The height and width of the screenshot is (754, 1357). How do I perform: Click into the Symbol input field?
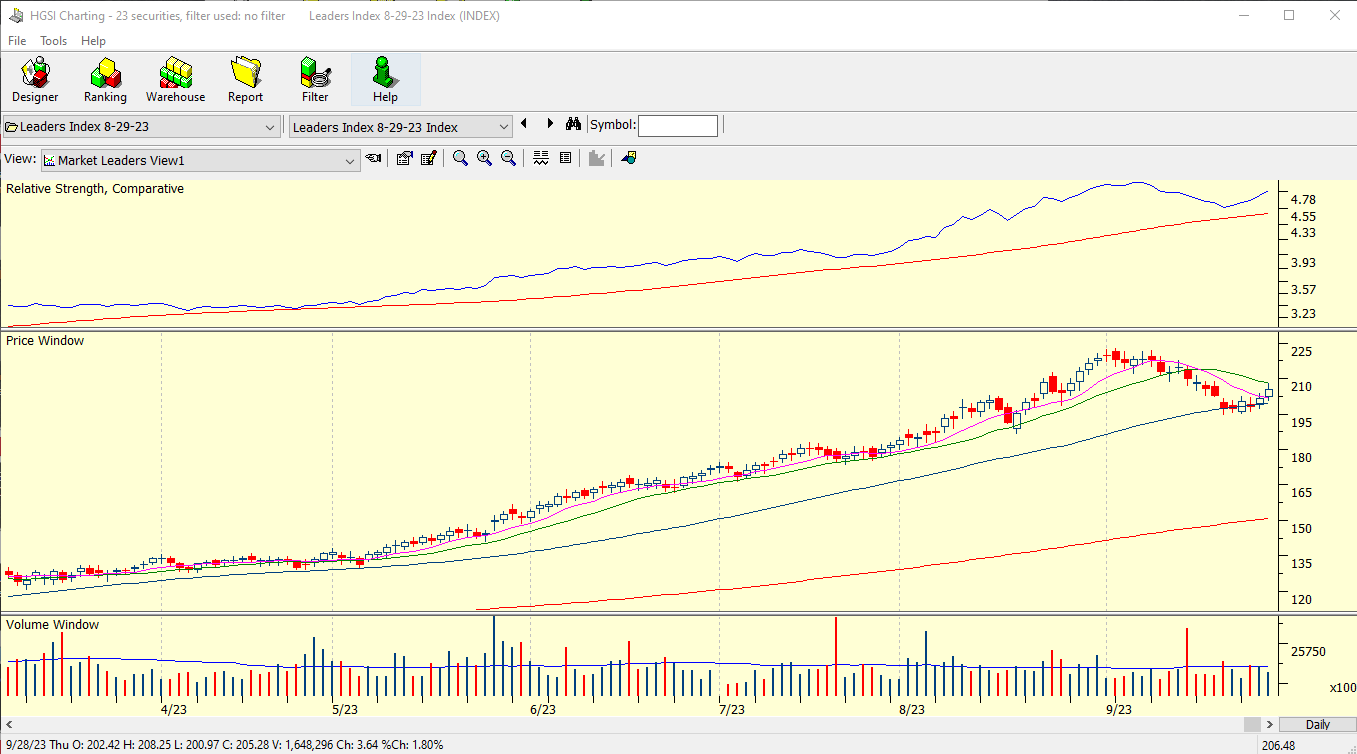pyautogui.click(x=678, y=126)
